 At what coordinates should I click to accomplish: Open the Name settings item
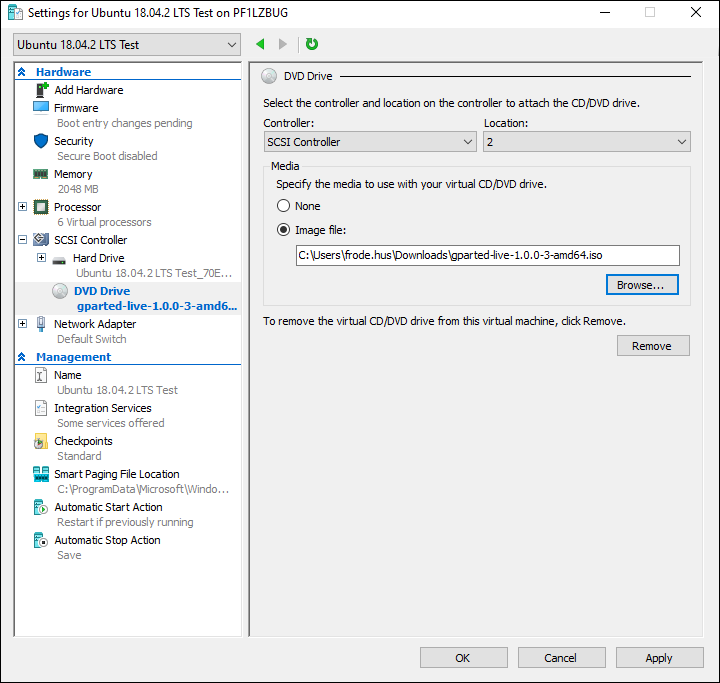point(68,375)
